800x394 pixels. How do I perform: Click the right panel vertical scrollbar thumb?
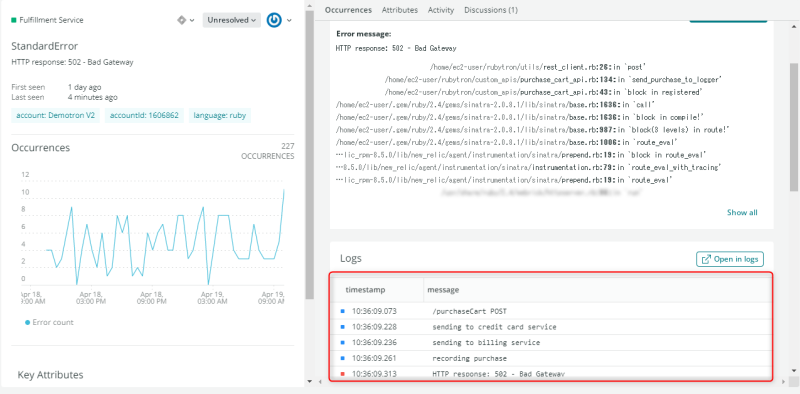tap(794, 128)
